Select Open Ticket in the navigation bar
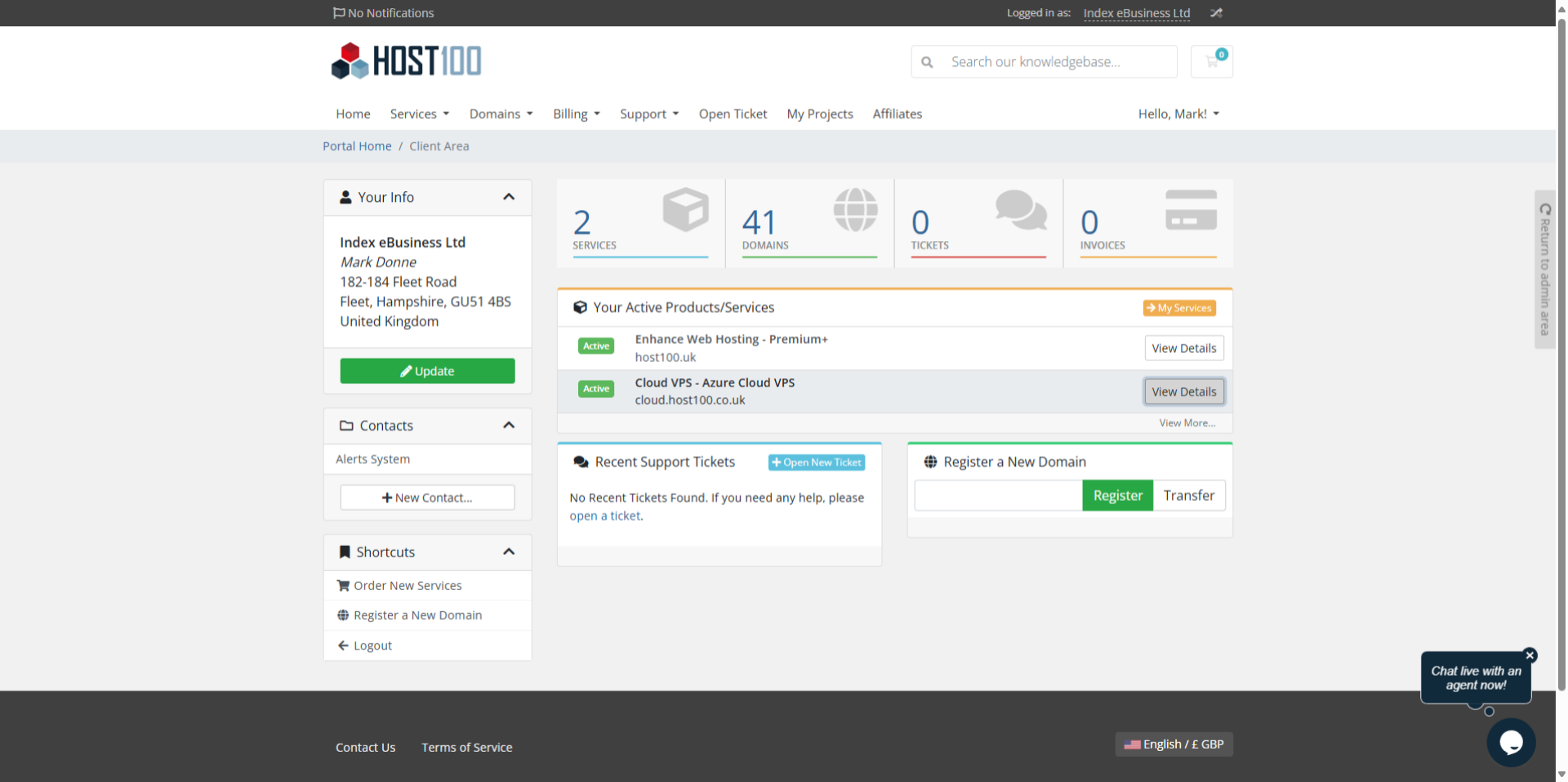This screenshot has width=1568, height=782. [733, 114]
